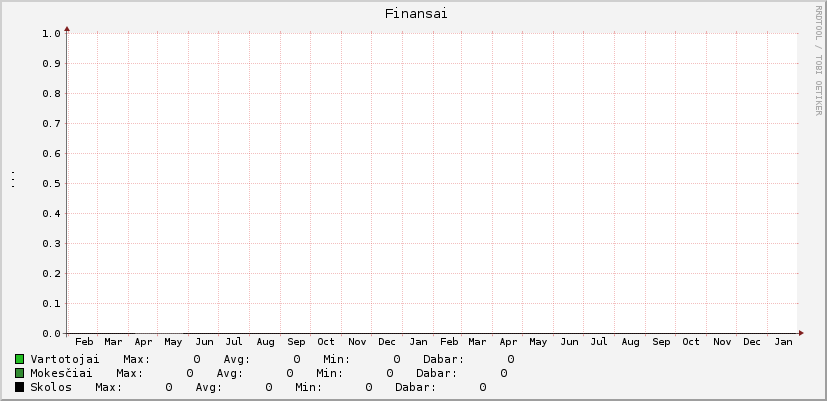Click the Dec label on the far right
The height and width of the screenshot is (401, 827).
point(752,342)
